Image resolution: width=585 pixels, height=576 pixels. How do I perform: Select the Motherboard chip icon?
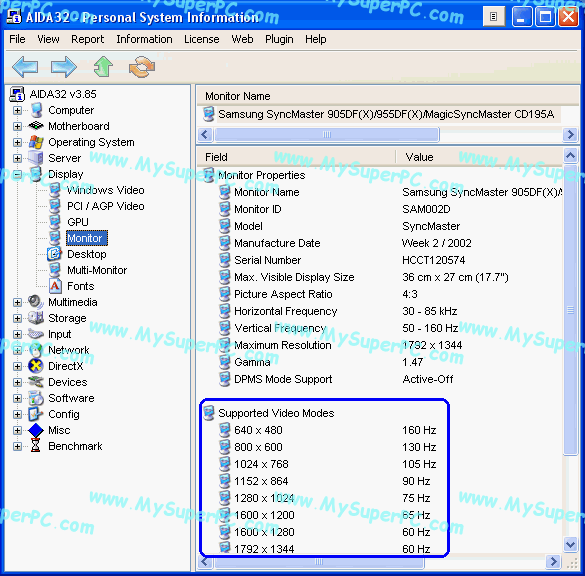tap(36, 126)
